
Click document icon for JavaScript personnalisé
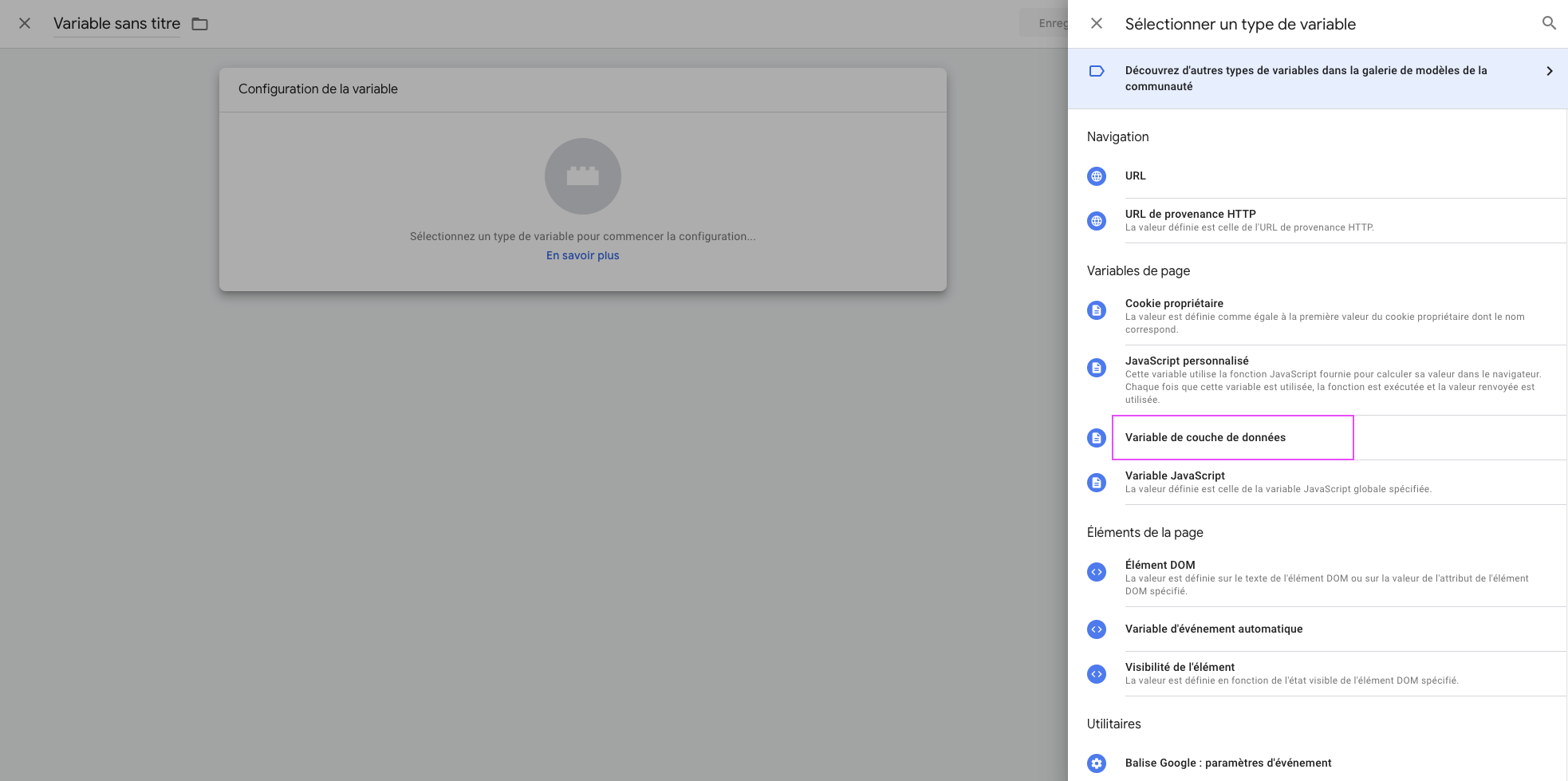[x=1097, y=368]
